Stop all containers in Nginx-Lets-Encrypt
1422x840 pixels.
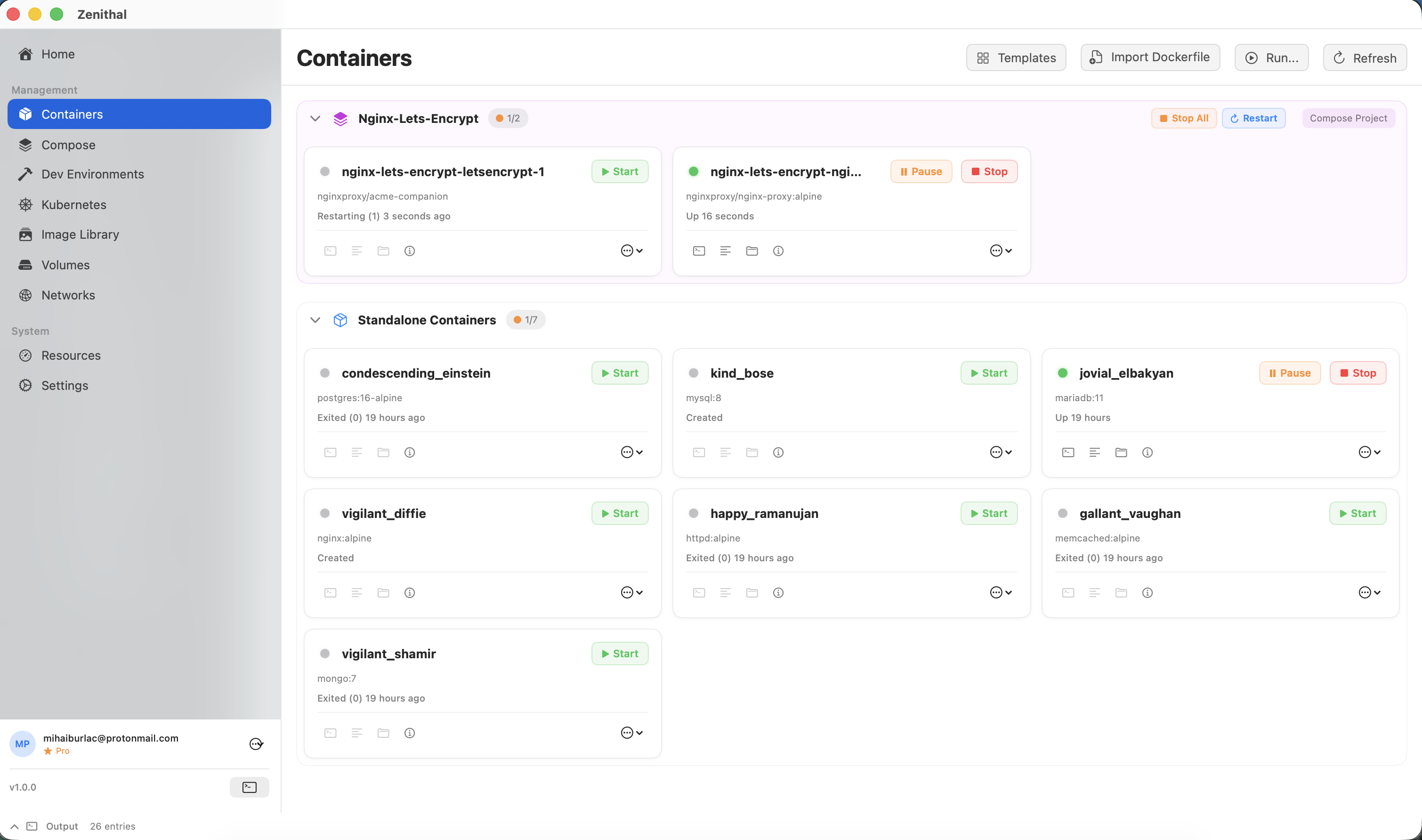point(1183,118)
